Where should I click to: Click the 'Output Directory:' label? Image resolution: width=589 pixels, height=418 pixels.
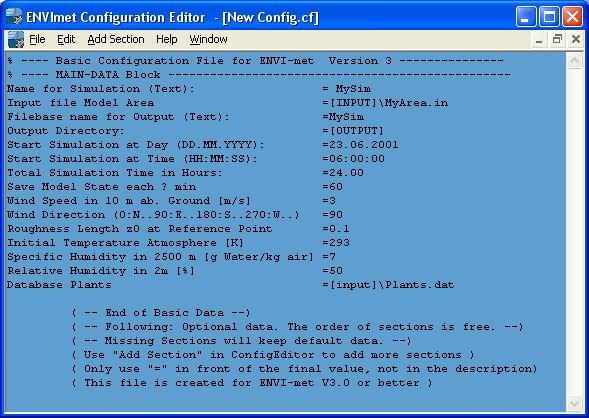(65, 131)
